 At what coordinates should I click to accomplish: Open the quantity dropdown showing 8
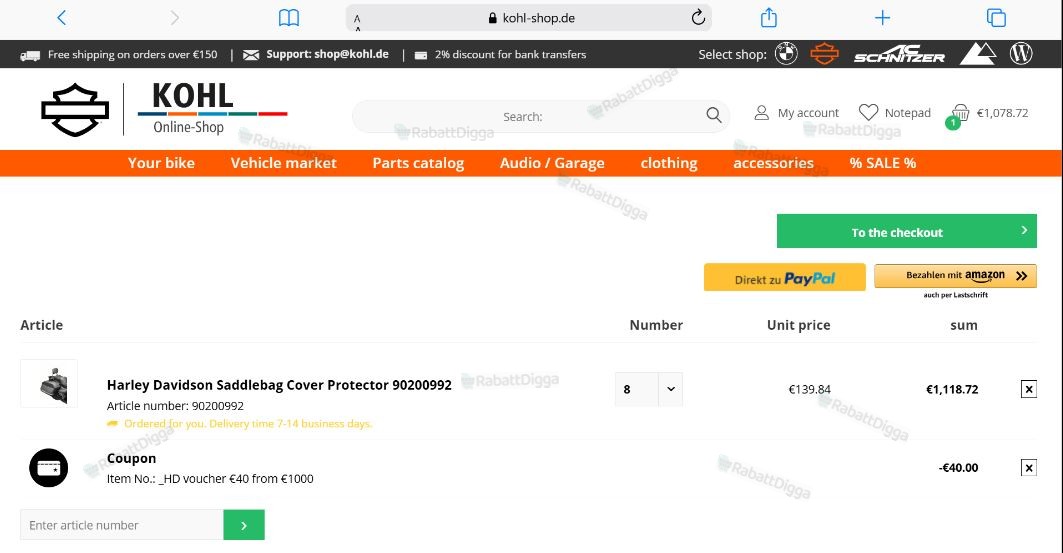(x=649, y=389)
